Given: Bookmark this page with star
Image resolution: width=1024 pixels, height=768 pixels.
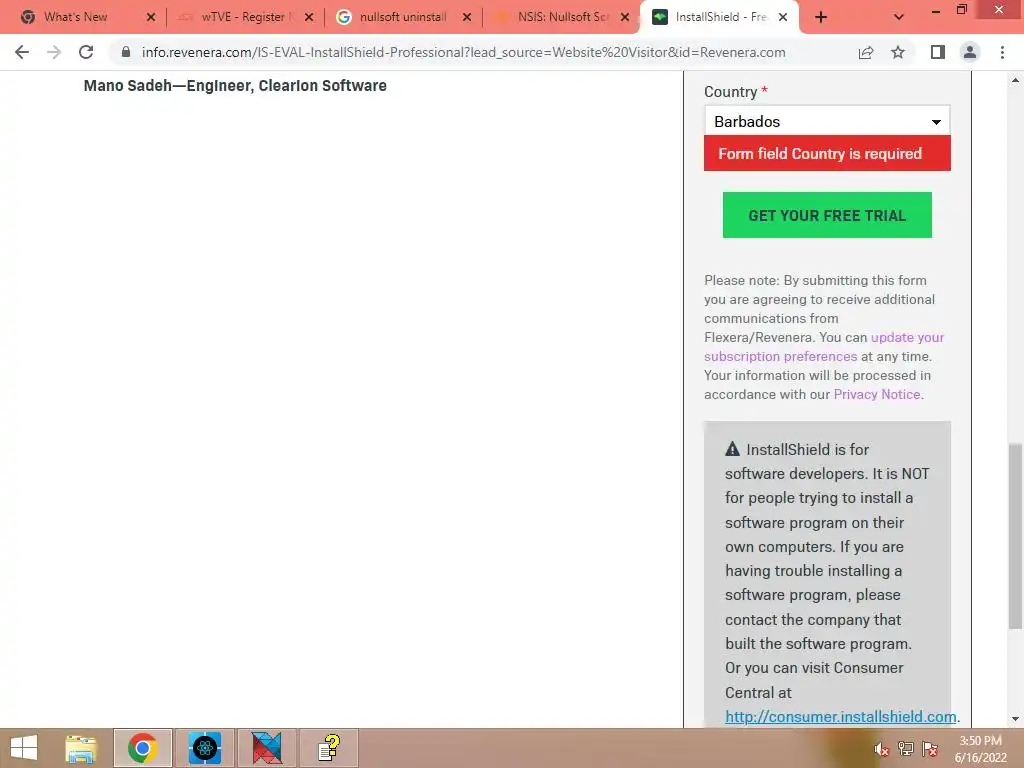Looking at the screenshot, I should [x=898, y=52].
